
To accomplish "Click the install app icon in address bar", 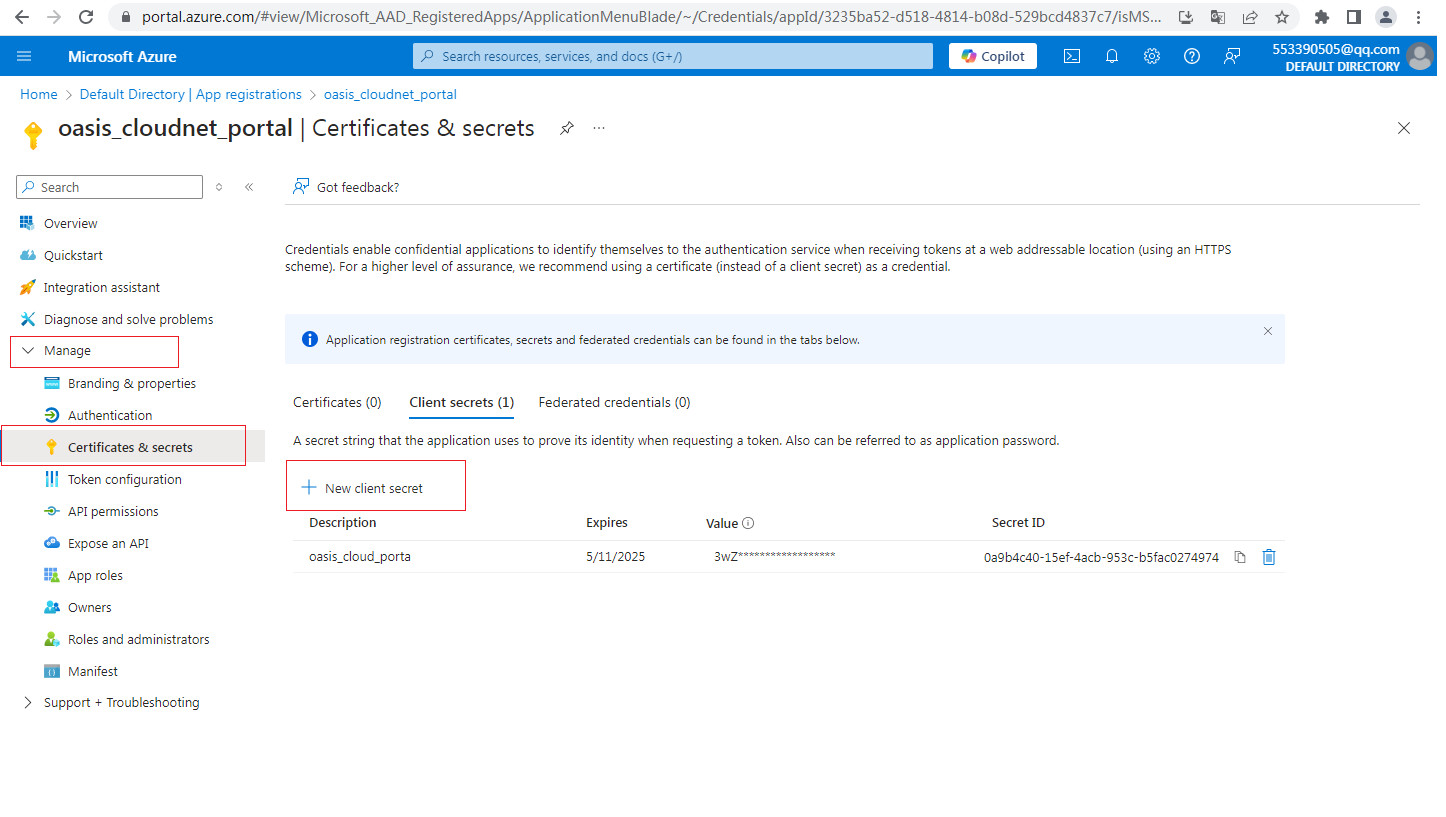I will coord(1186,17).
